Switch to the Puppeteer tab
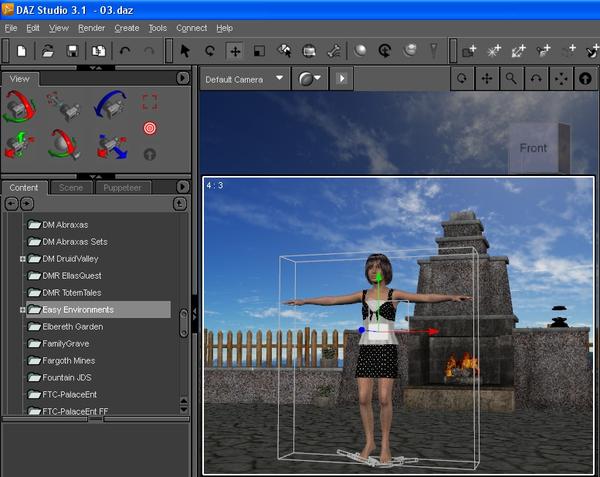600x477 pixels. (122, 188)
